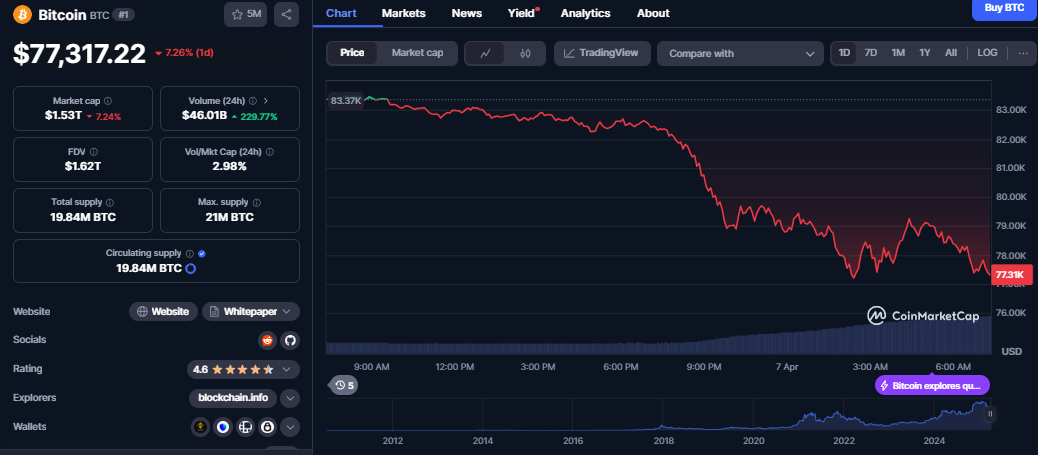
Task: Click the 2.98% Vol/Mkt Cap value
Action: 230,166
